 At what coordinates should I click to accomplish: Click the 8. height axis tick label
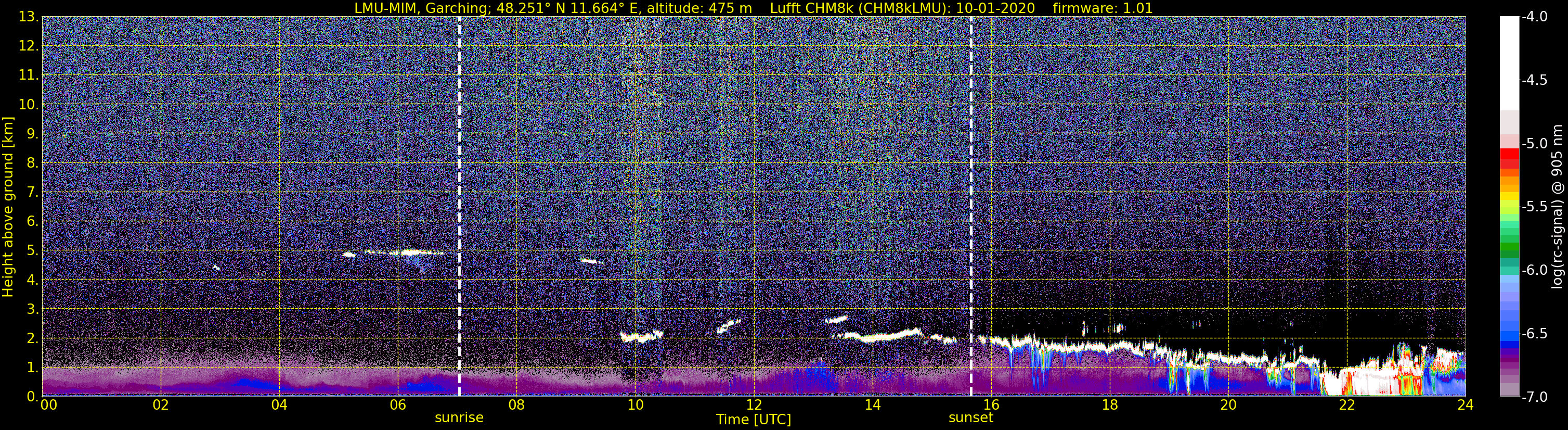(x=32, y=163)
